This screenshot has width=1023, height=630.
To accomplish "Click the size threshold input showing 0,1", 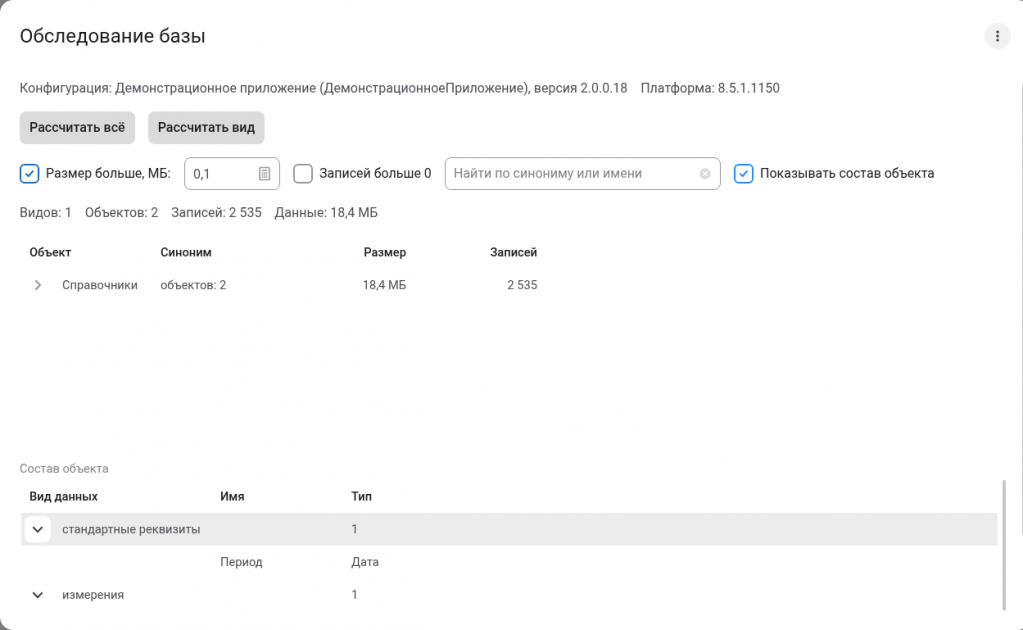I will click(x=222, y=173).
